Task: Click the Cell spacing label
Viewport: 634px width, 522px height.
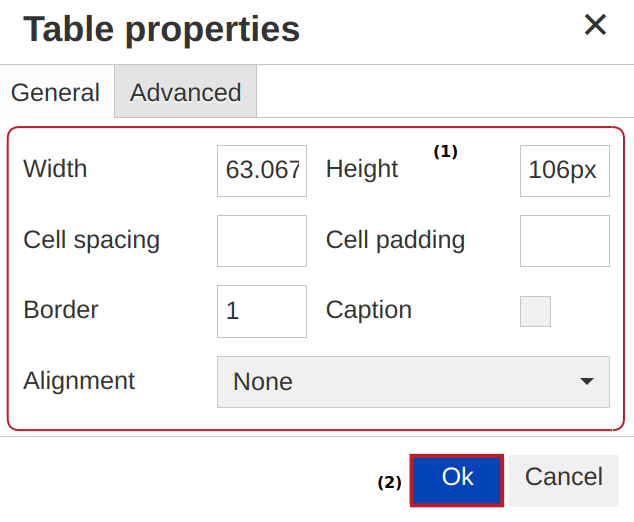Action: point(91,240)
